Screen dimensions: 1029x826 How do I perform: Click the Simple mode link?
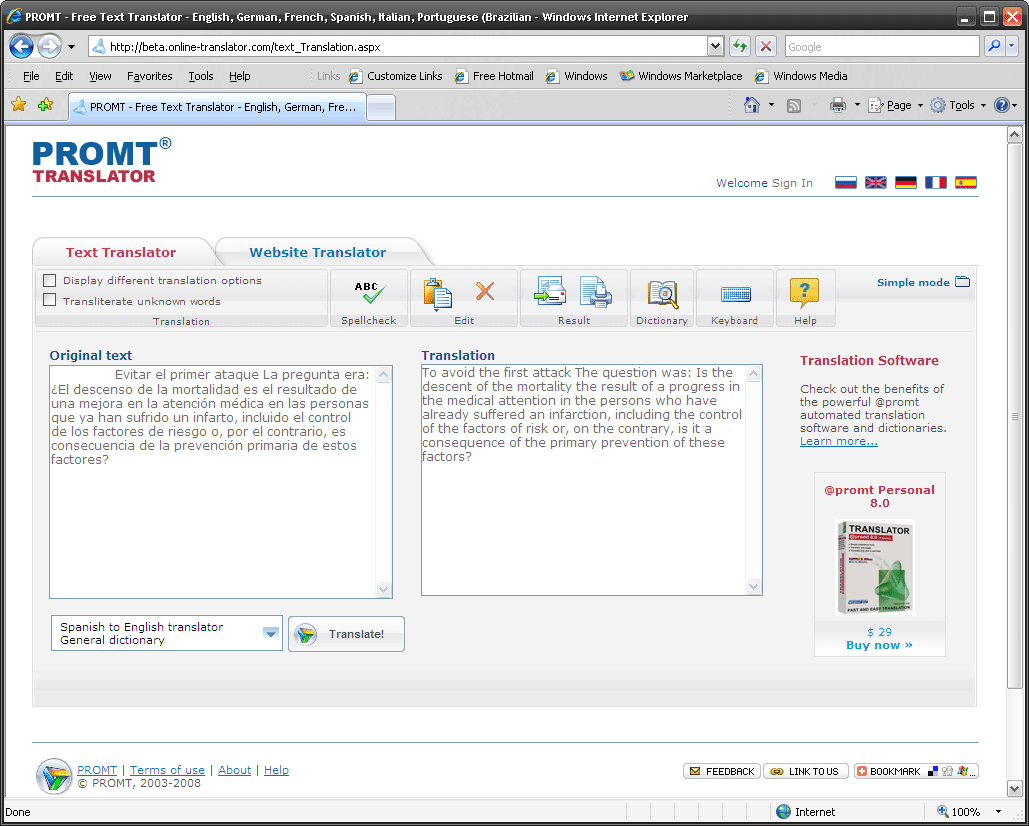pos(913,282)
